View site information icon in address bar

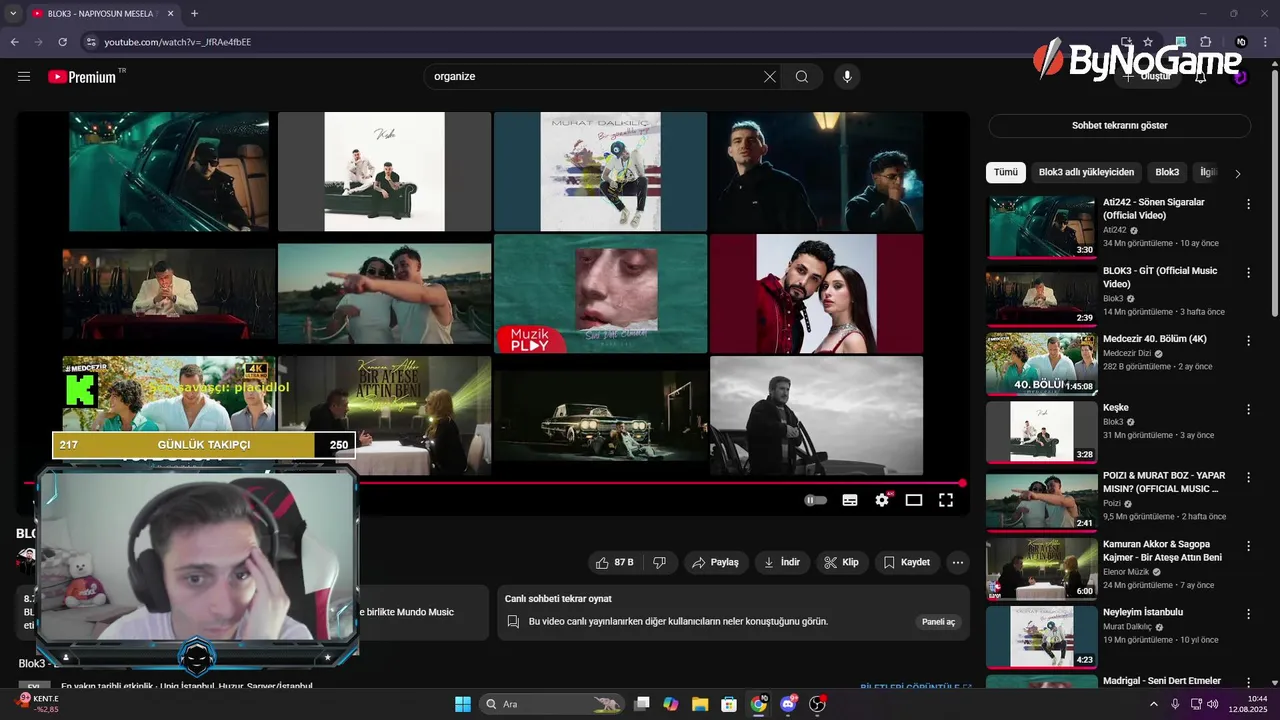(x=90, y=42)
